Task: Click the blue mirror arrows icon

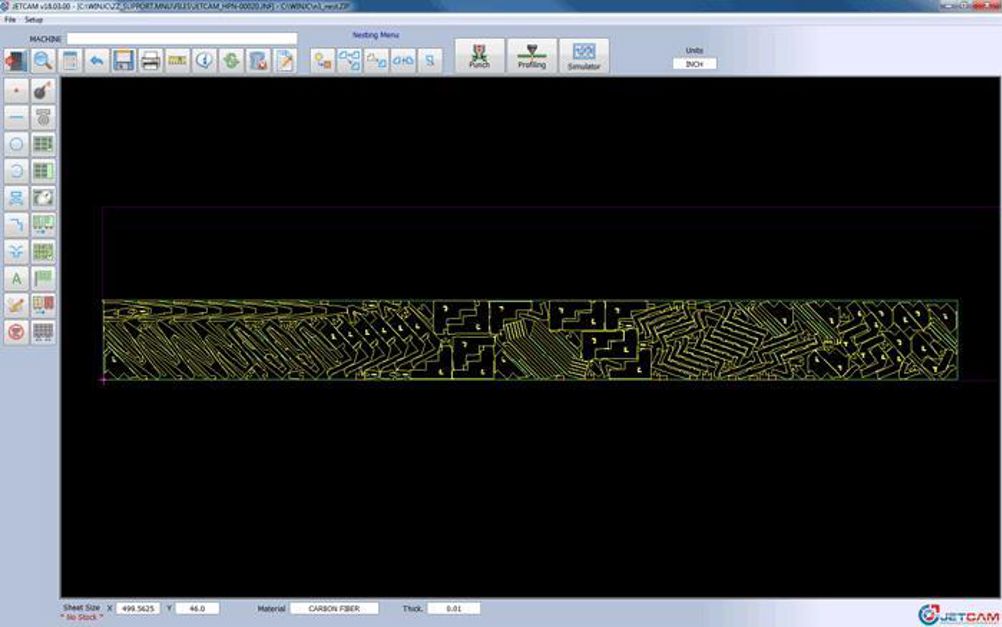Action: coord(16,252)
